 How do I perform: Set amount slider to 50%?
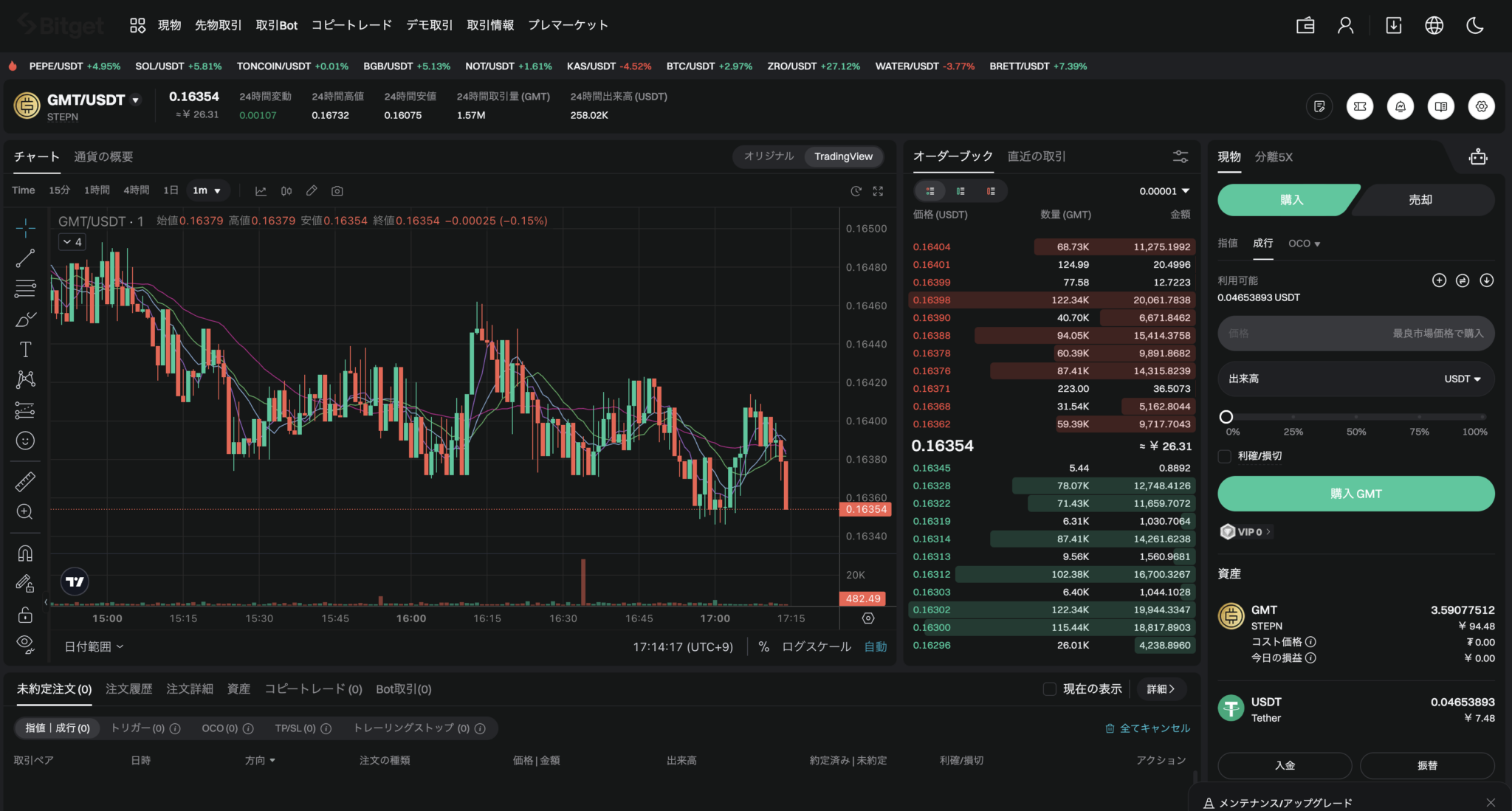1356,417
